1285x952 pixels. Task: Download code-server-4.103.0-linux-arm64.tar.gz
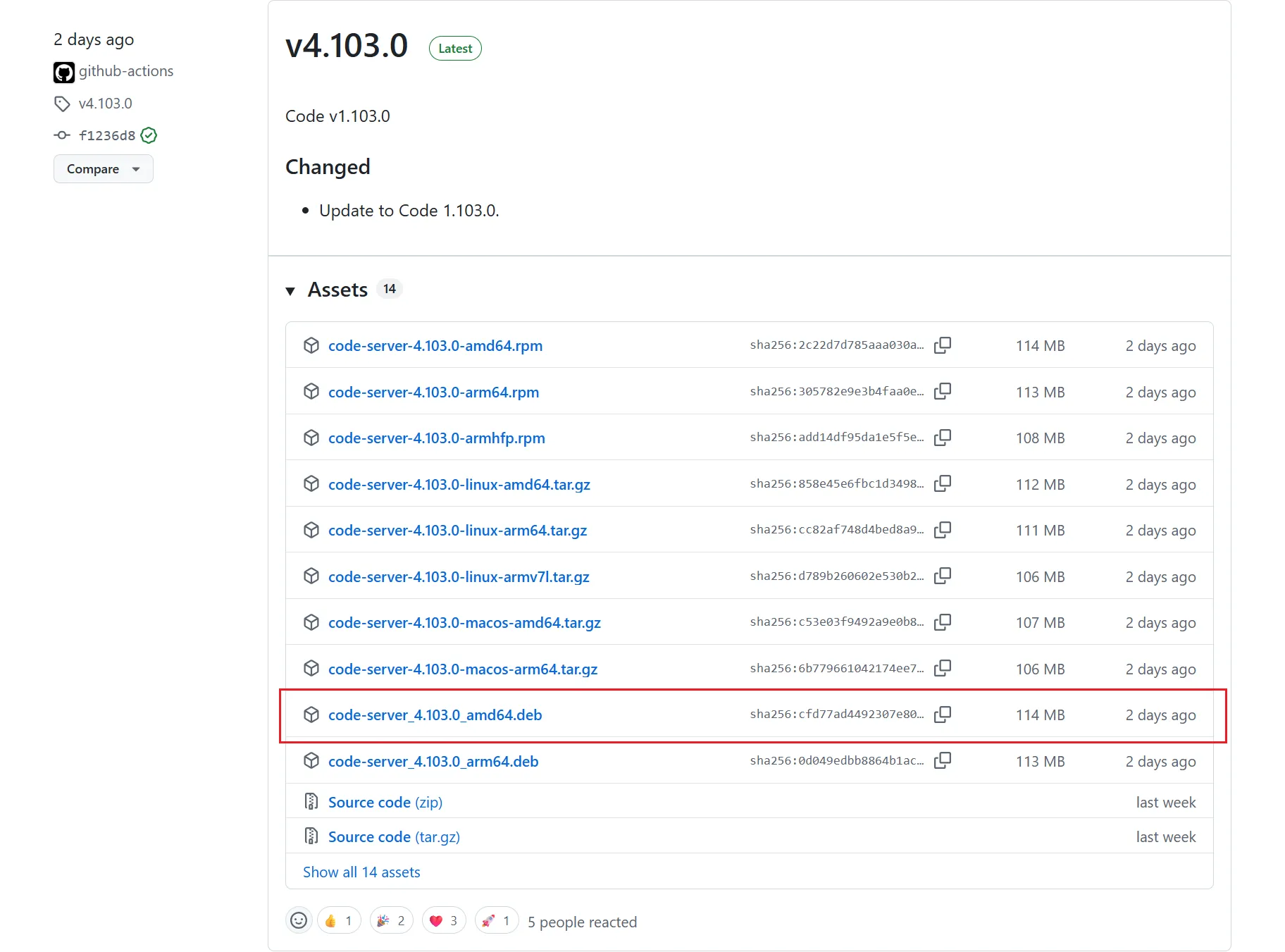[458, 531]
